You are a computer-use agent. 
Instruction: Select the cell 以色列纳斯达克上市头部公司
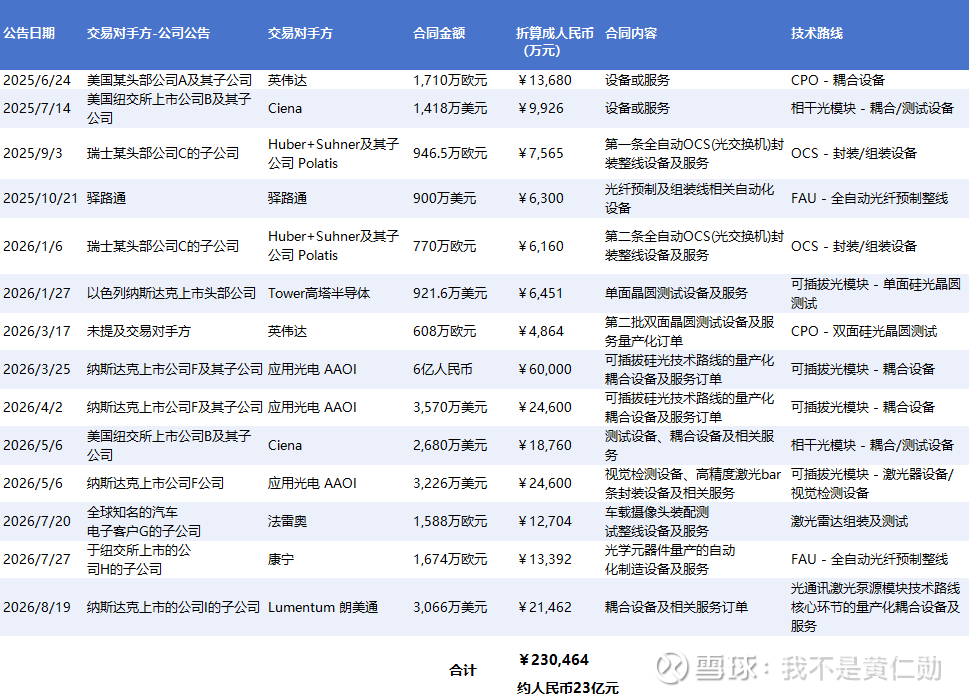[171, 293]
